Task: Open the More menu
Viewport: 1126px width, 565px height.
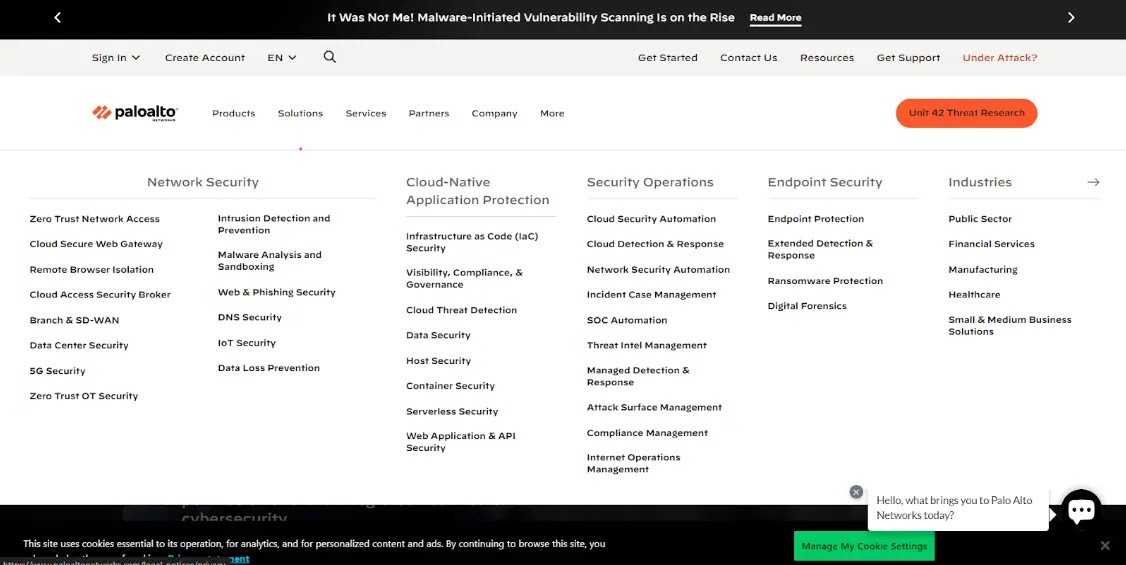Action: click(x=552, y=113)
